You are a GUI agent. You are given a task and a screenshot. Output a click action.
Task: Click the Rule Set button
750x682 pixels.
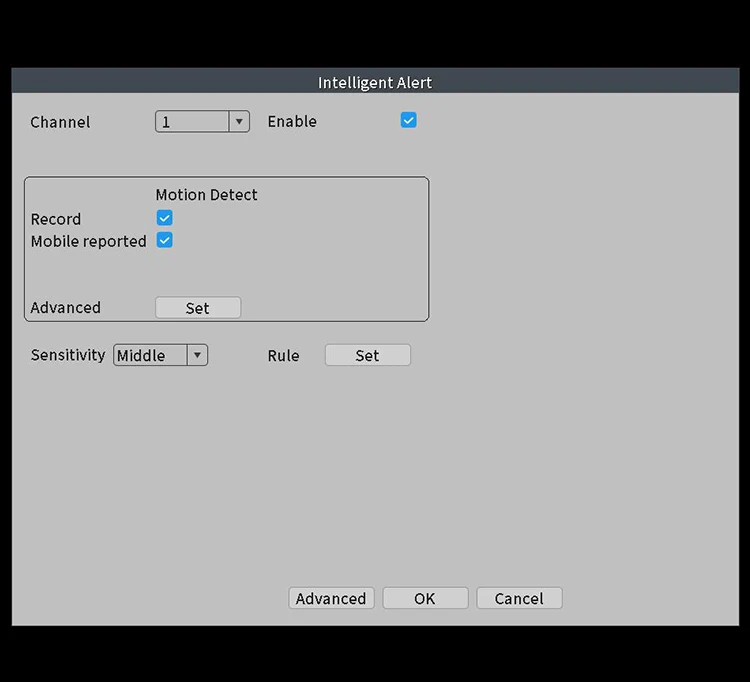click(368, 355)
